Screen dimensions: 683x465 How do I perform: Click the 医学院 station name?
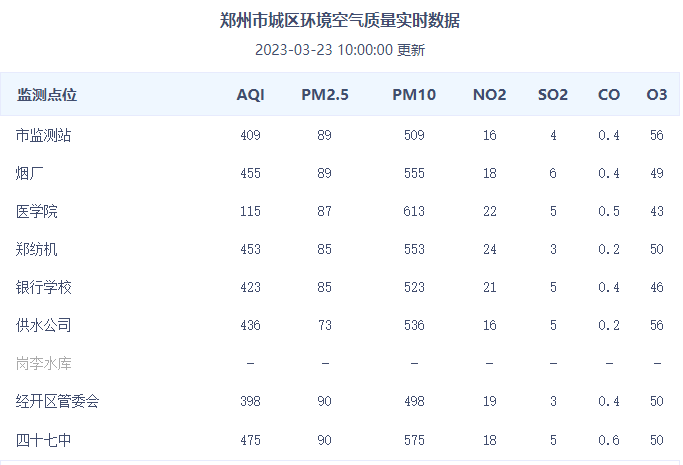click(x=37, y=211)
